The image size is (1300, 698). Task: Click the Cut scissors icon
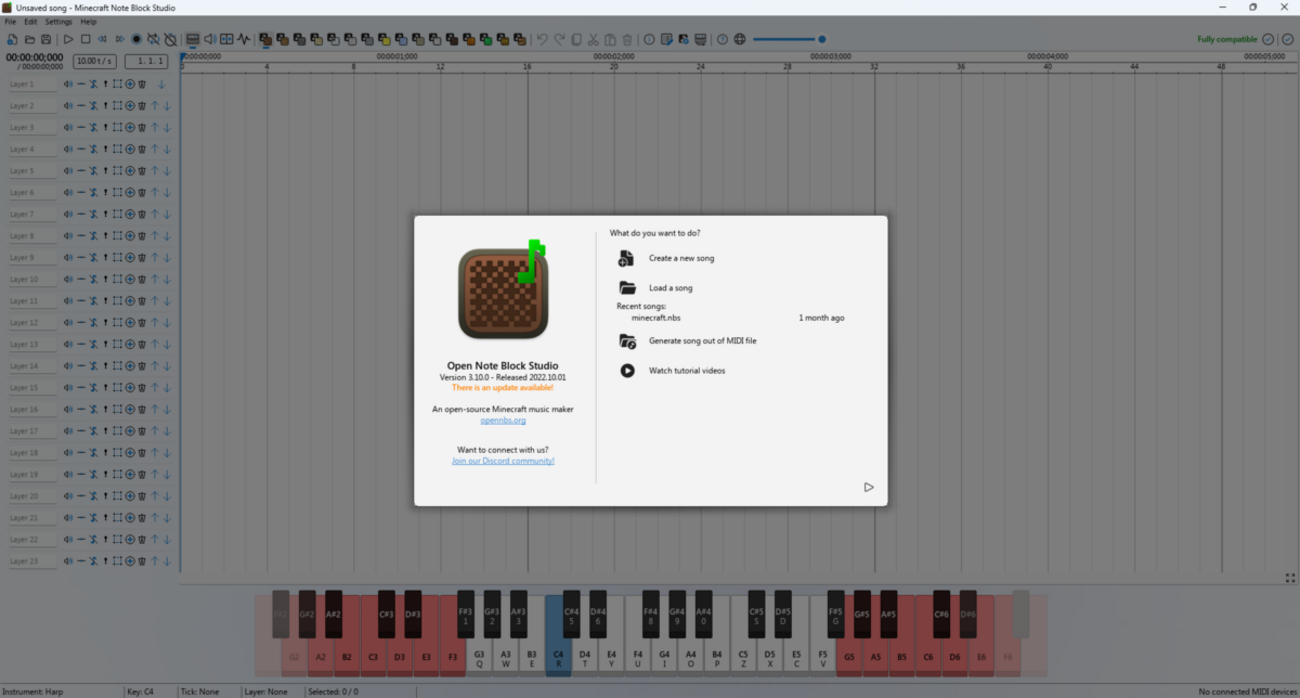[x=593, y=39]
